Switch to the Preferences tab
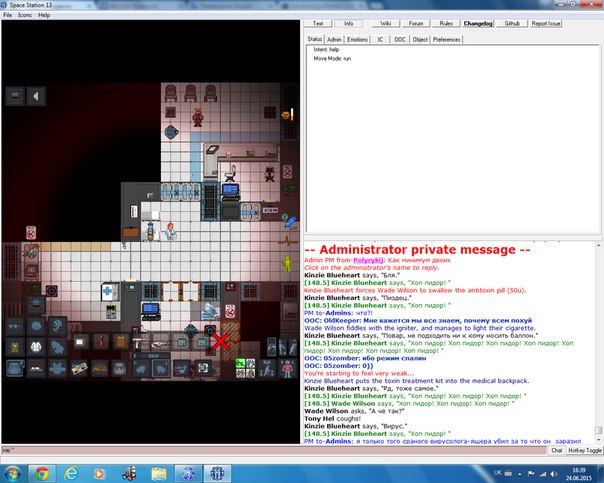 pyautogui.click(x=446, y=39)
